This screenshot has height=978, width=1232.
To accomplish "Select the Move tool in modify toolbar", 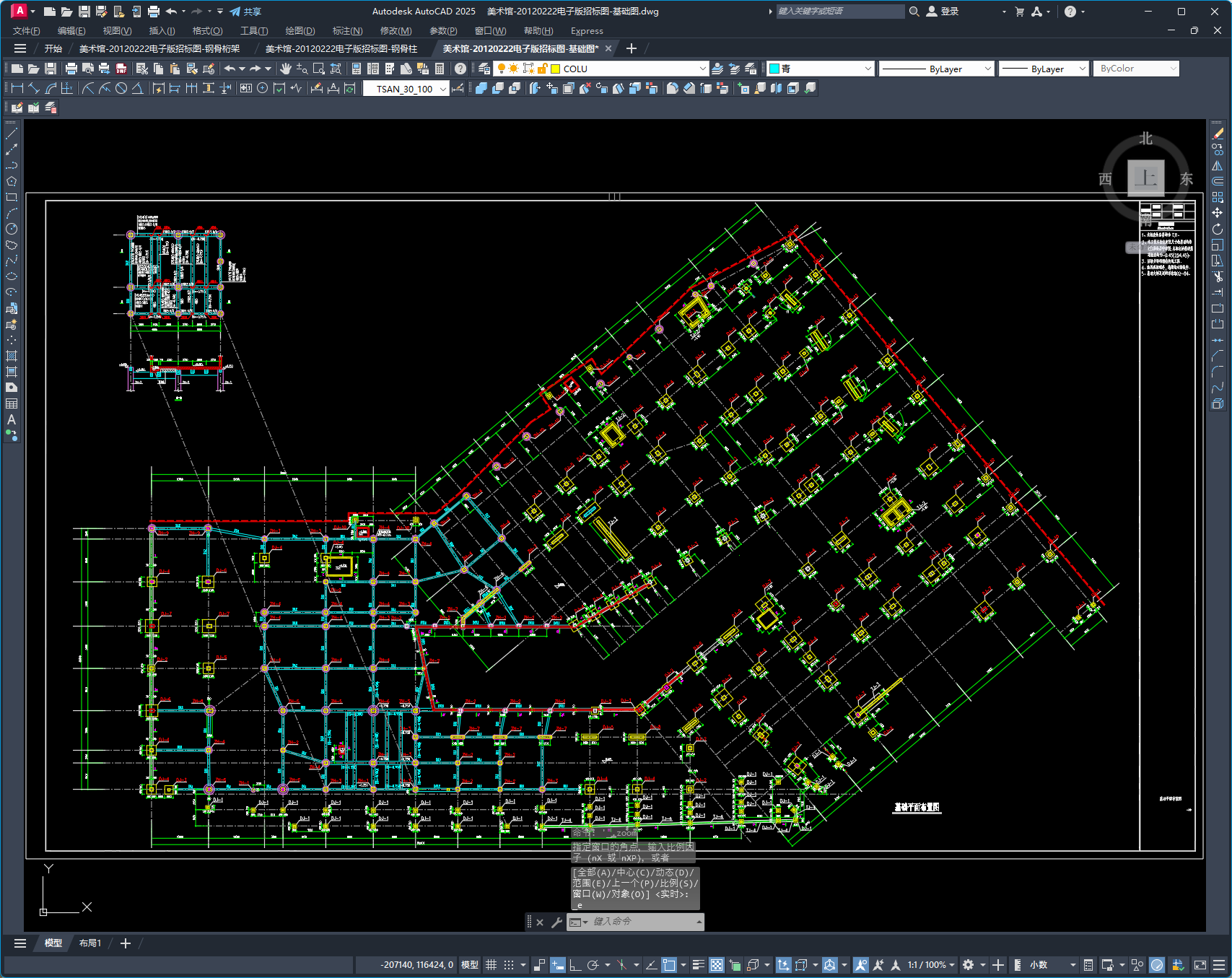I will pyautogui.click(x=1218, y=213).
